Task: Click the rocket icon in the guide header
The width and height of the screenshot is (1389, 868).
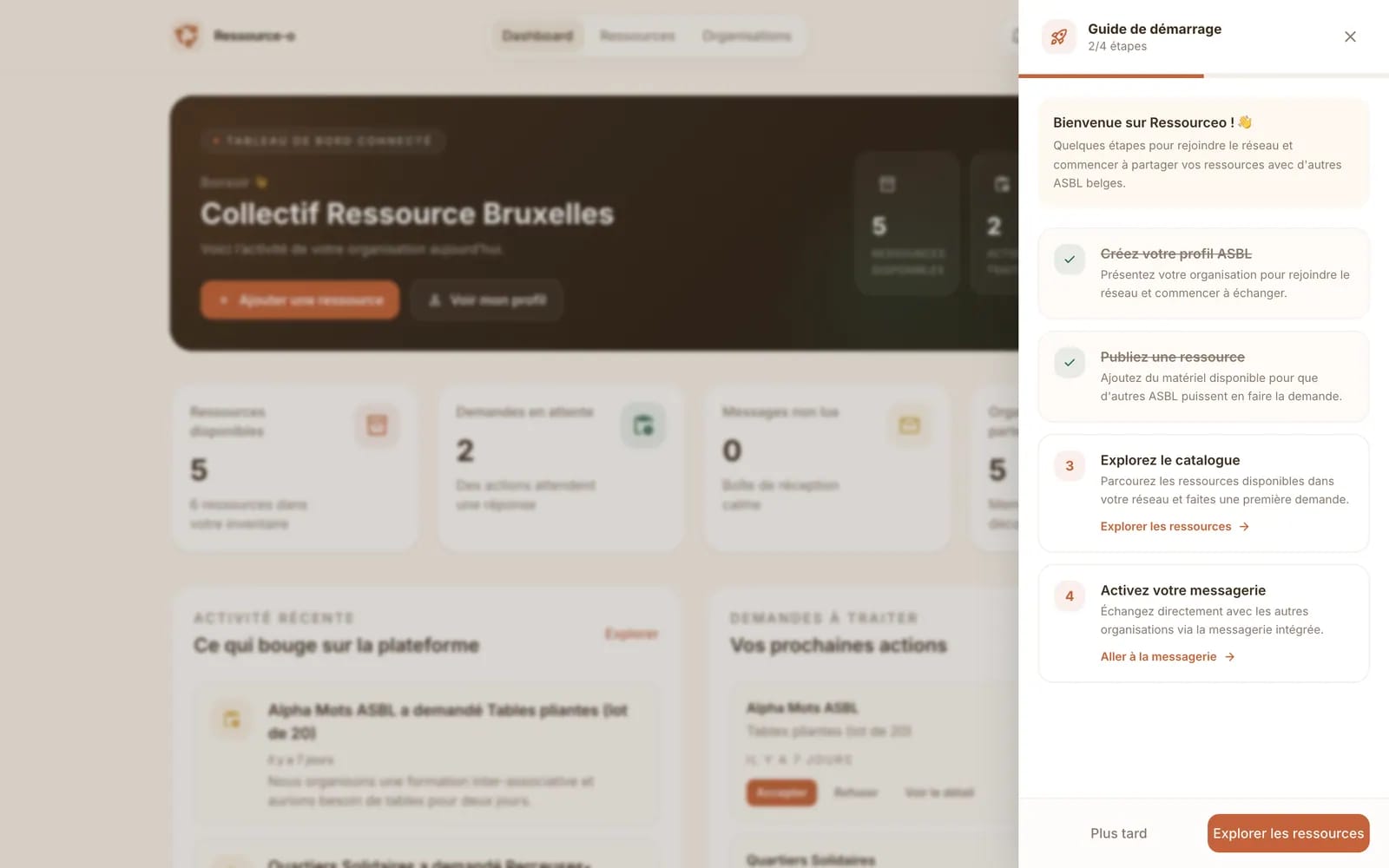Action: 1059,36
